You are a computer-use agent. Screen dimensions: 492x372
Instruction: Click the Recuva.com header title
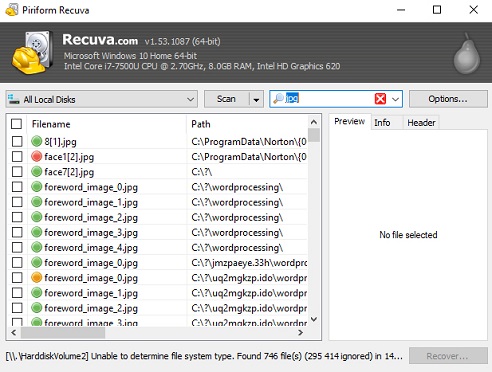point(100,40)
